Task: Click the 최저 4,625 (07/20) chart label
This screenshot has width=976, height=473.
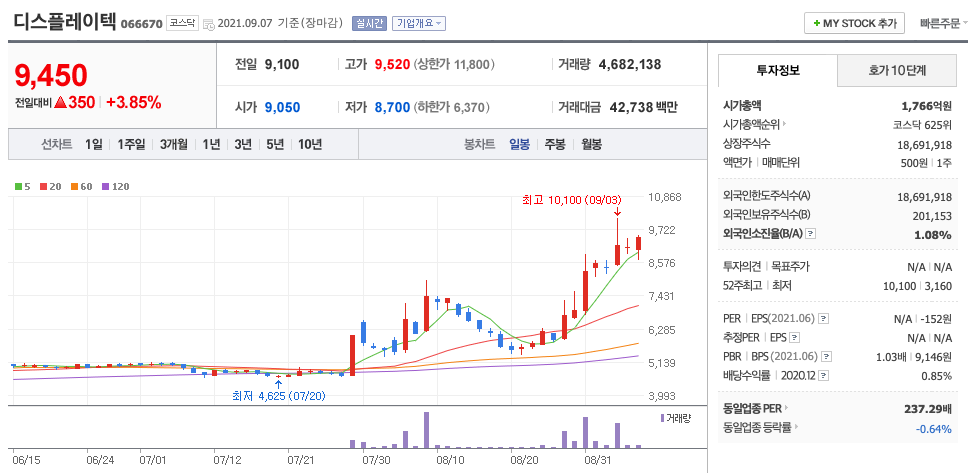Action: pos(278,395)
